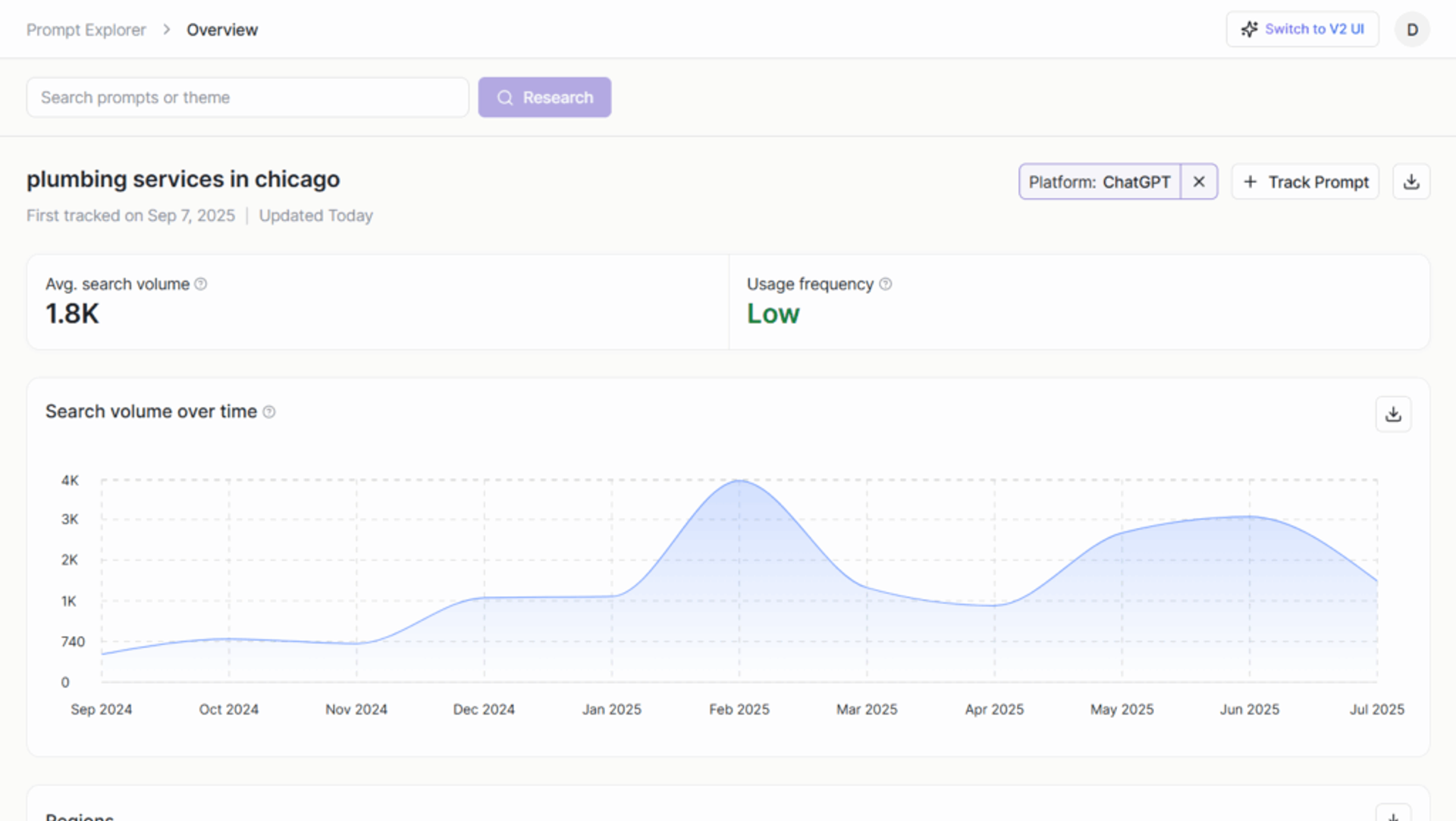Screen dimensions: 1456x821
Task: Show info for Search volume over time
Action: [x=269, y=412]
